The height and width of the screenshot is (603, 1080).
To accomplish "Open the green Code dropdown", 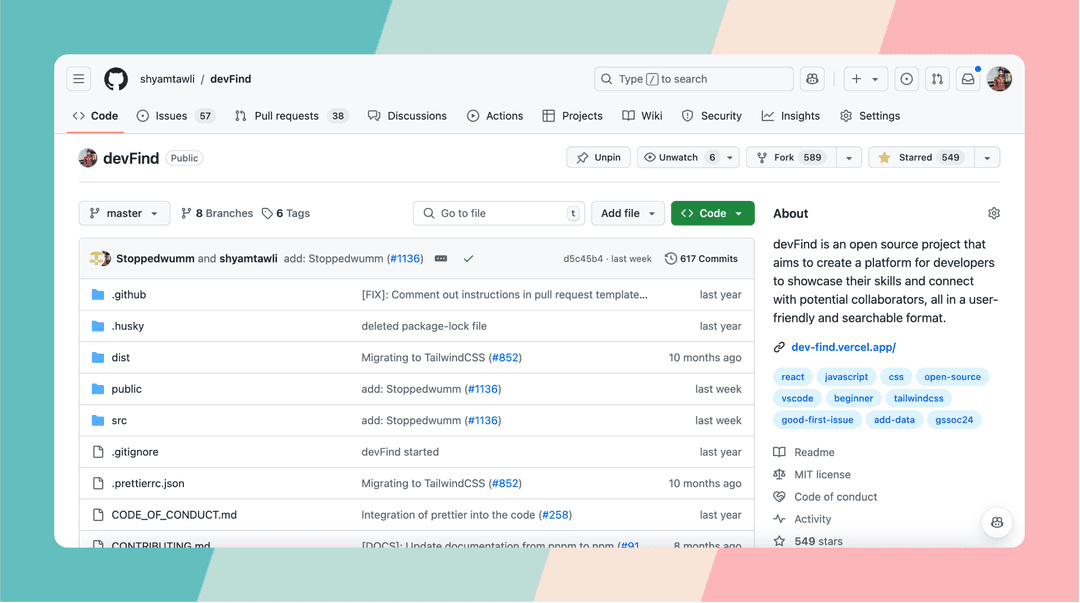I will point(712,214).
